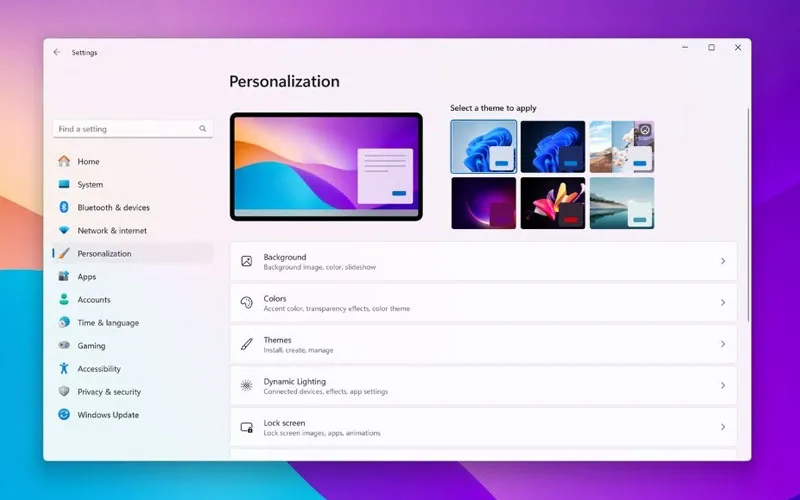800x500 pixels.
Task: Open Windows Update page
Action: point(133,414)
